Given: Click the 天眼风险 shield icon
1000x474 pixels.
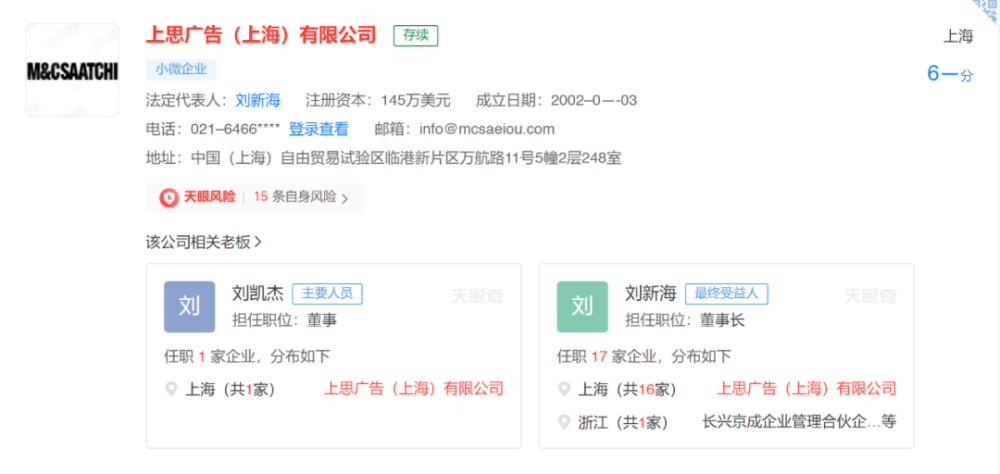Looking at the screenshot, I should pos(169,198).
